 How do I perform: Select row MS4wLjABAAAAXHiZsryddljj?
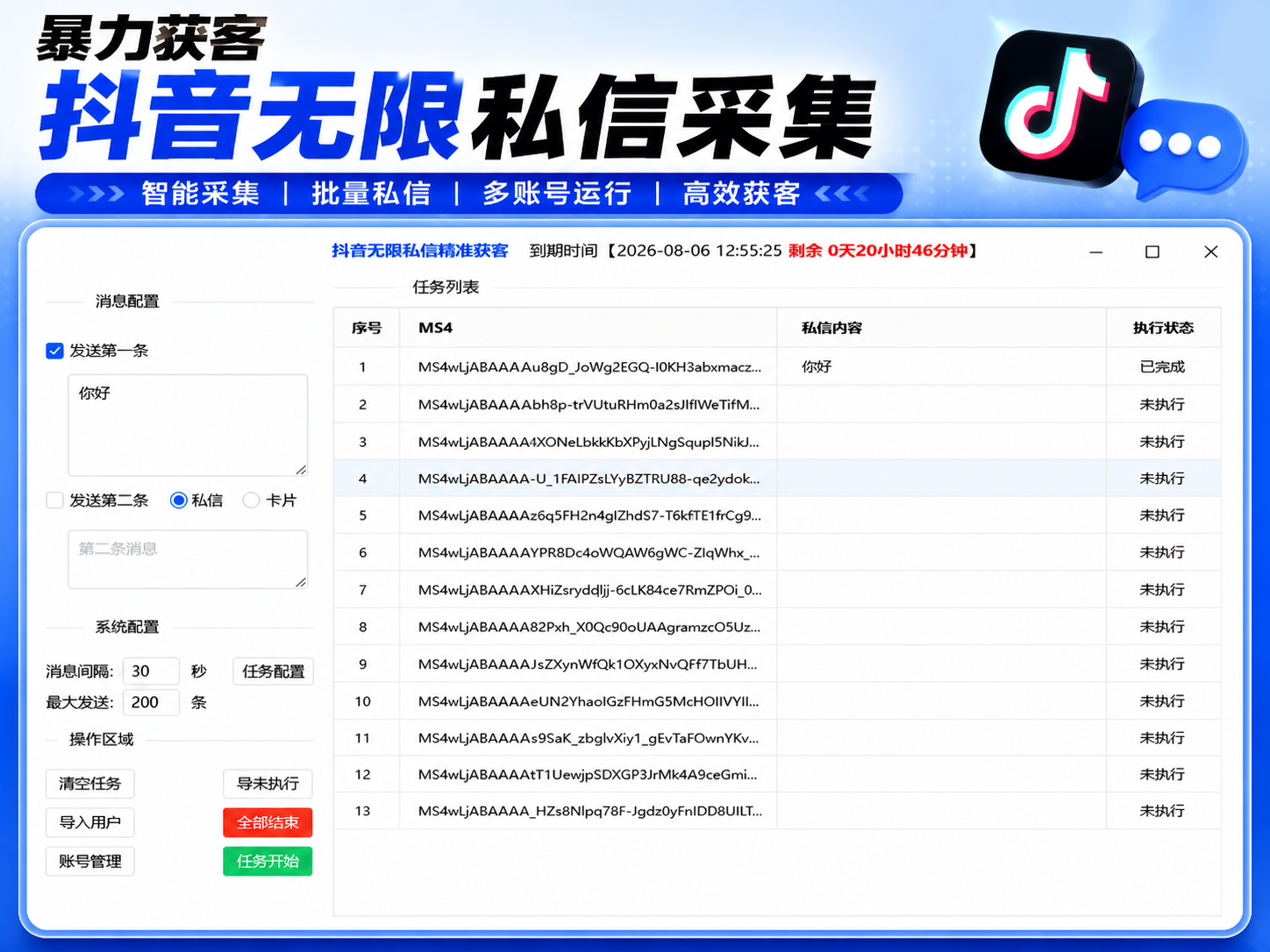point(777,590)
